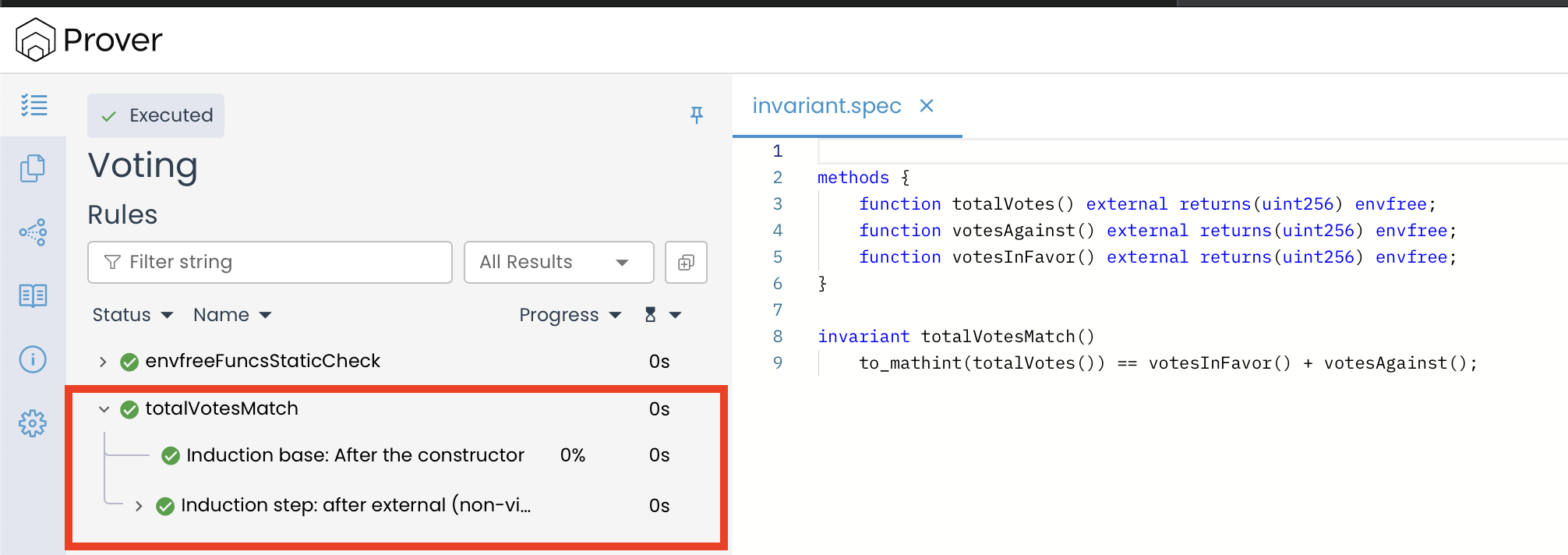The image size is (1568, 555).
Task: Open the rules list sidebar icon
Action: pyautogui.click(x=34, y=105)
